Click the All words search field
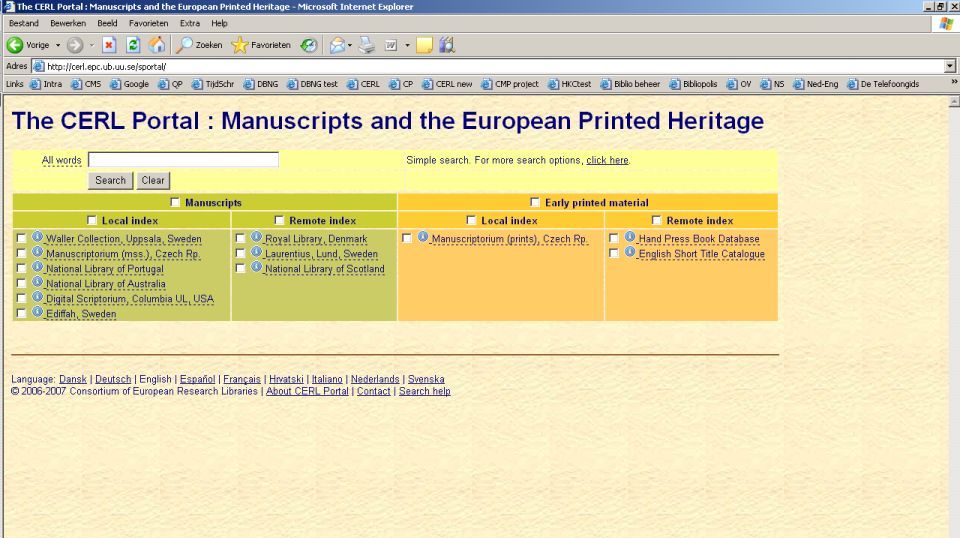960x538 pixels. pyautogui.click(x=183, y=160)
